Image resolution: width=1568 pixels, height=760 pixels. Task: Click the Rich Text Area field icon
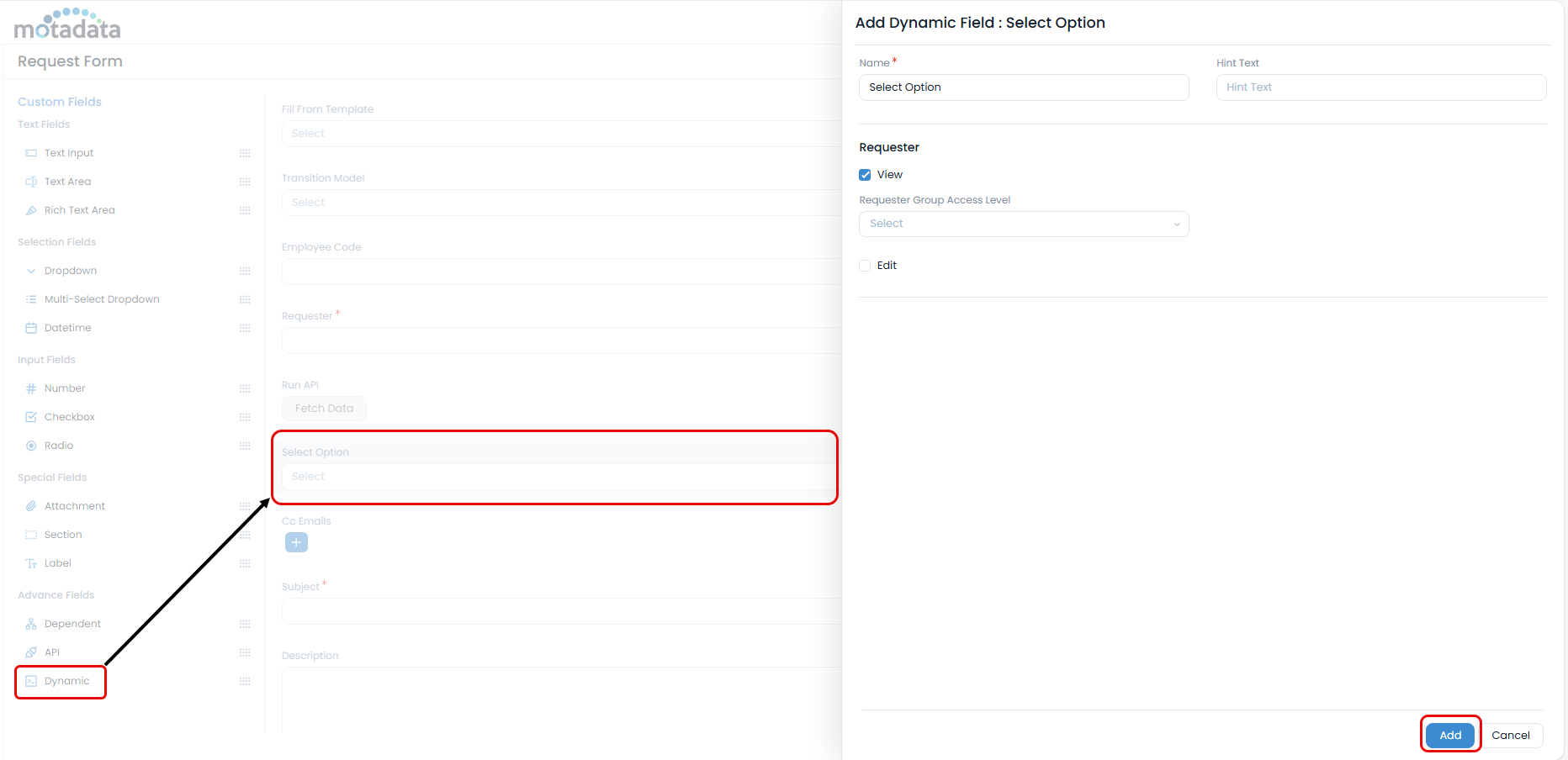(x=31, y=210)
